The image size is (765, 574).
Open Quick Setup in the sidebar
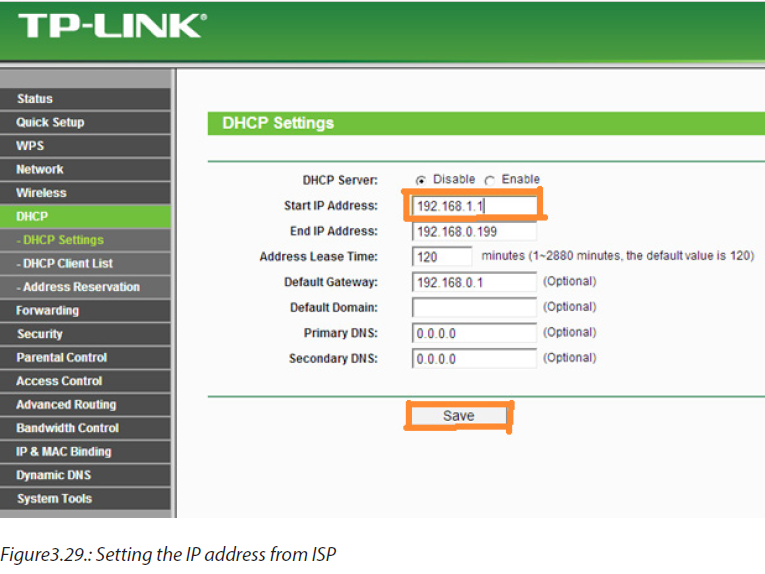tap(85, 122)
